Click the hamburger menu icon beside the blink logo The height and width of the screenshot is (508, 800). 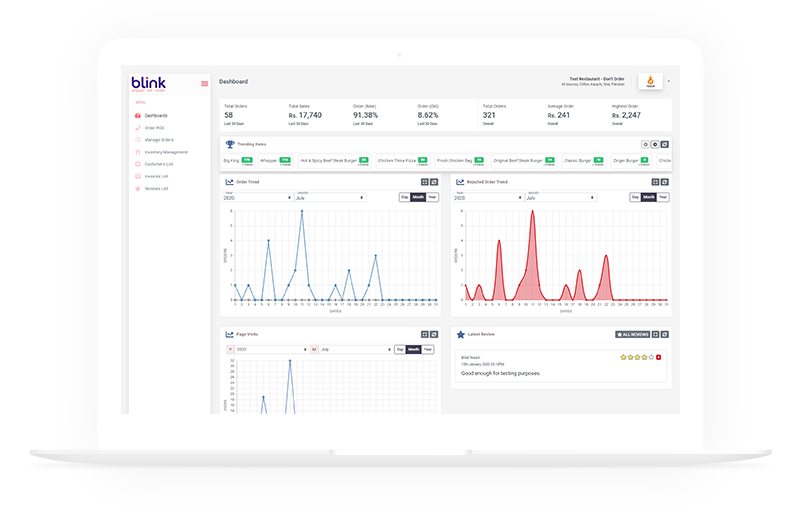(x=205, y=83)
